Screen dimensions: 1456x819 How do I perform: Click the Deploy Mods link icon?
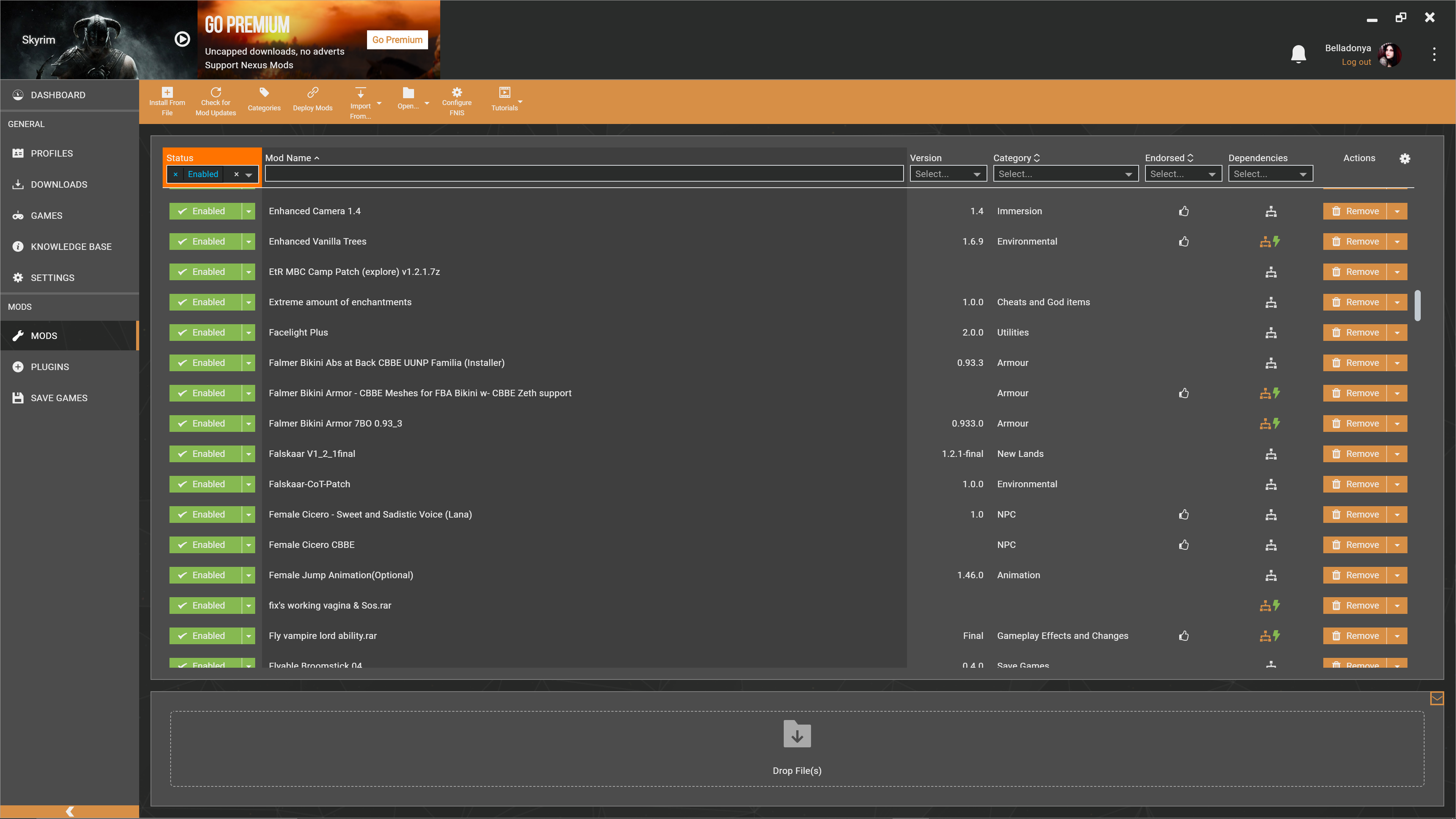pyautogui.click(x=312, y=93)
